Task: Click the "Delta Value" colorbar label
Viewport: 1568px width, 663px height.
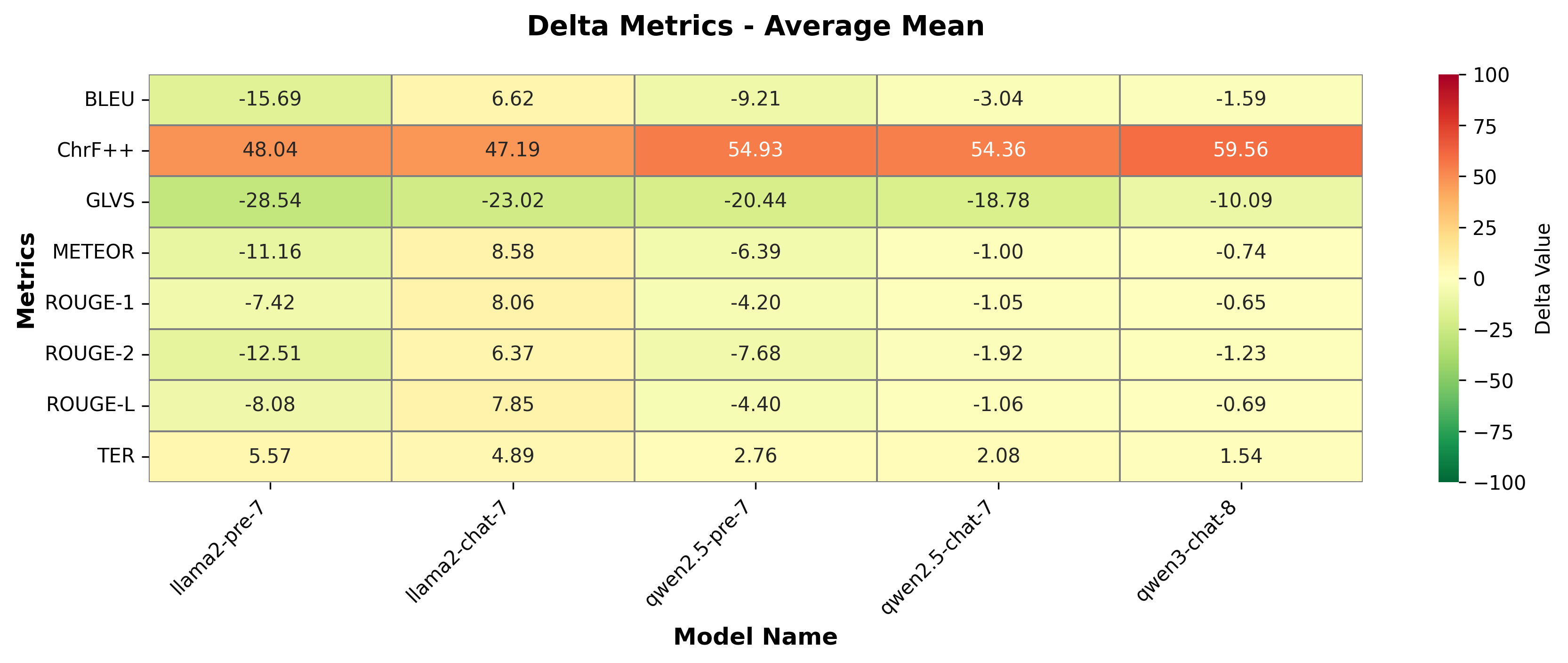Action: coord(1543,279)
